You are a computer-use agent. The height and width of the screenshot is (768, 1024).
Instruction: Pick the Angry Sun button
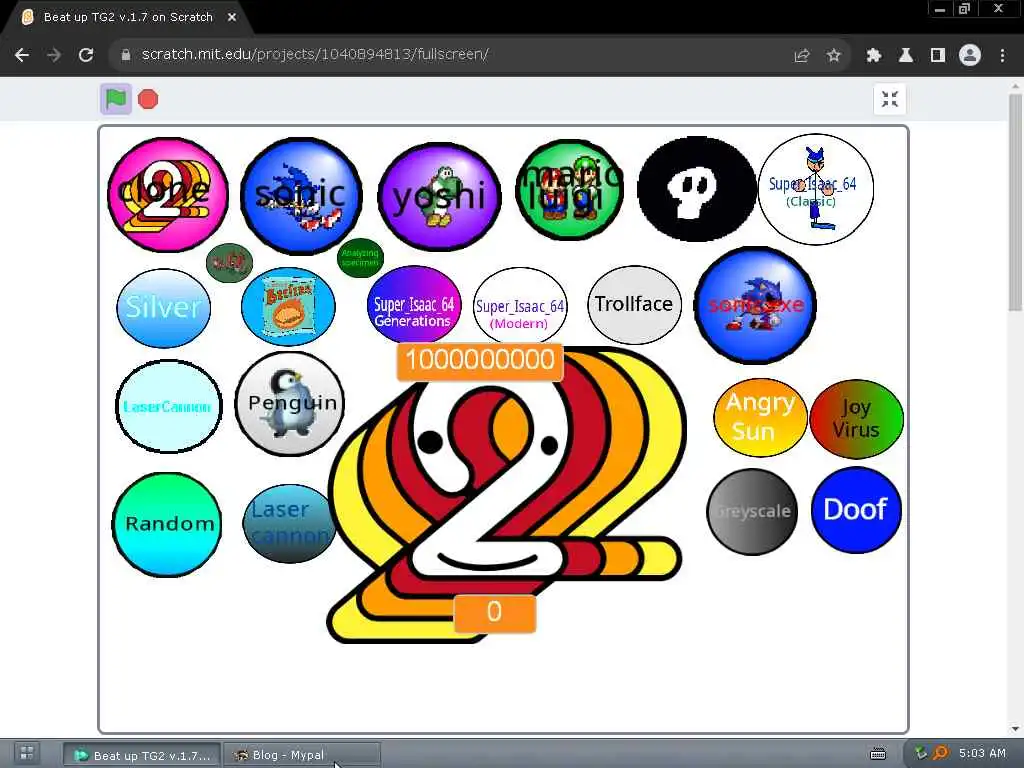760,417
